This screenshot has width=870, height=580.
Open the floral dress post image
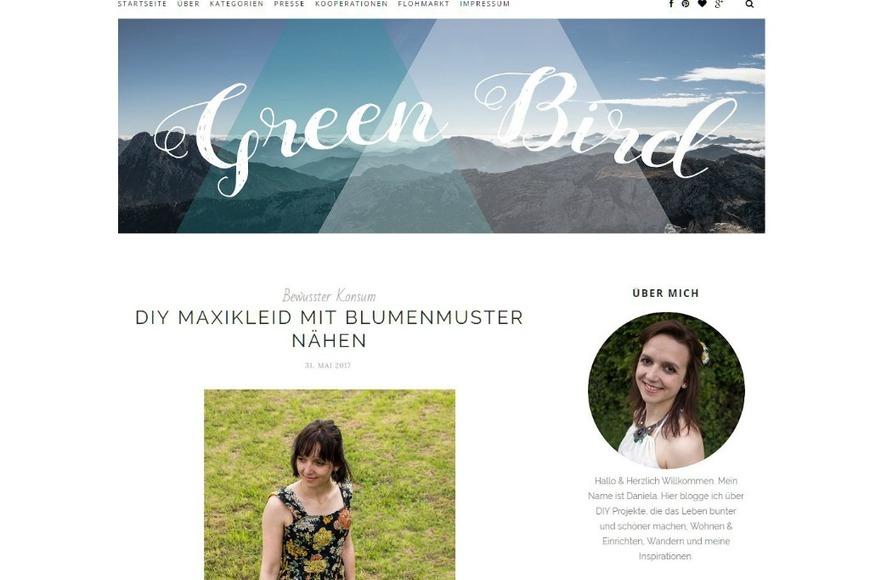pos(330,485)
